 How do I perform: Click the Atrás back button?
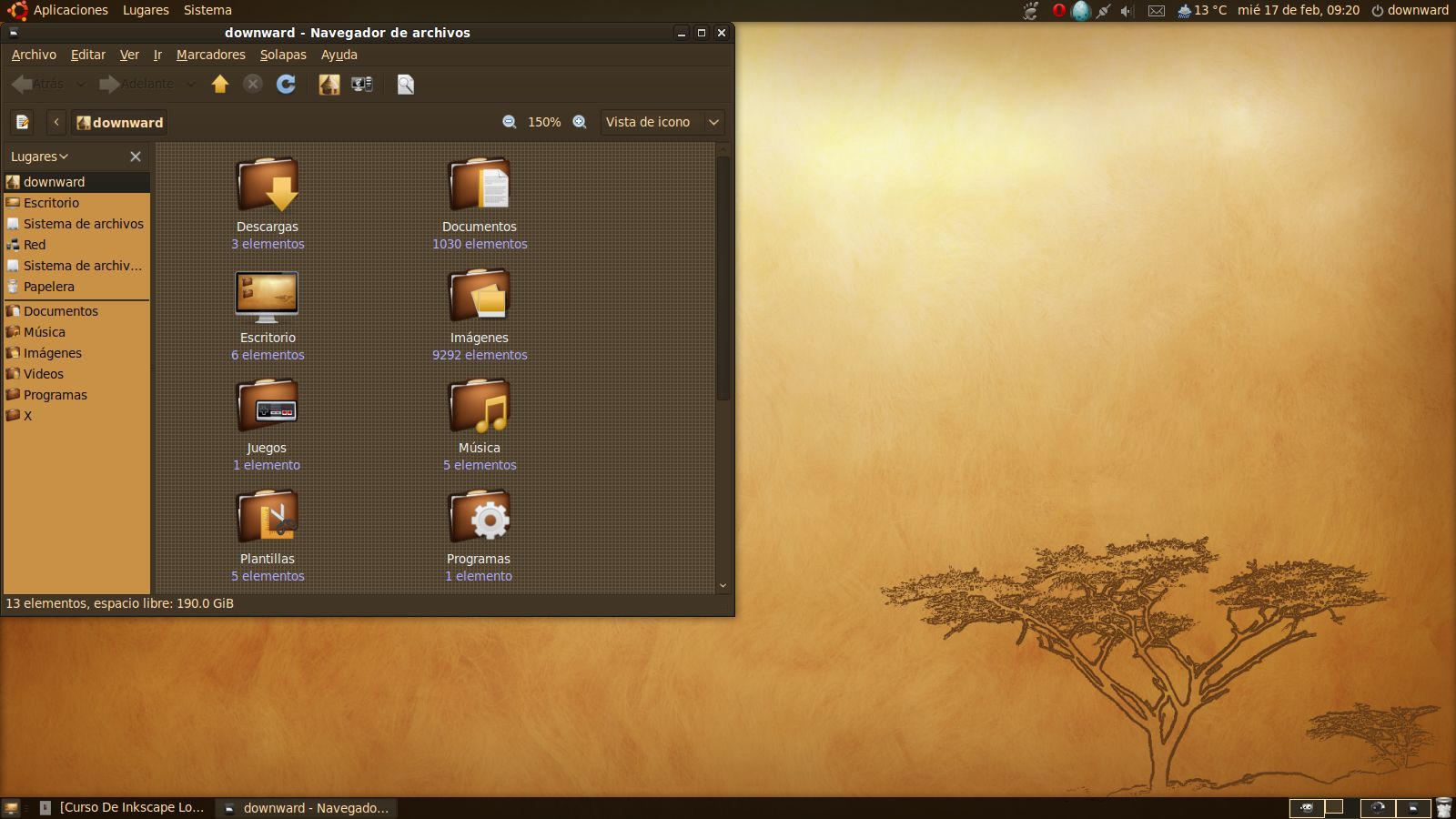(x=38, y=85)
